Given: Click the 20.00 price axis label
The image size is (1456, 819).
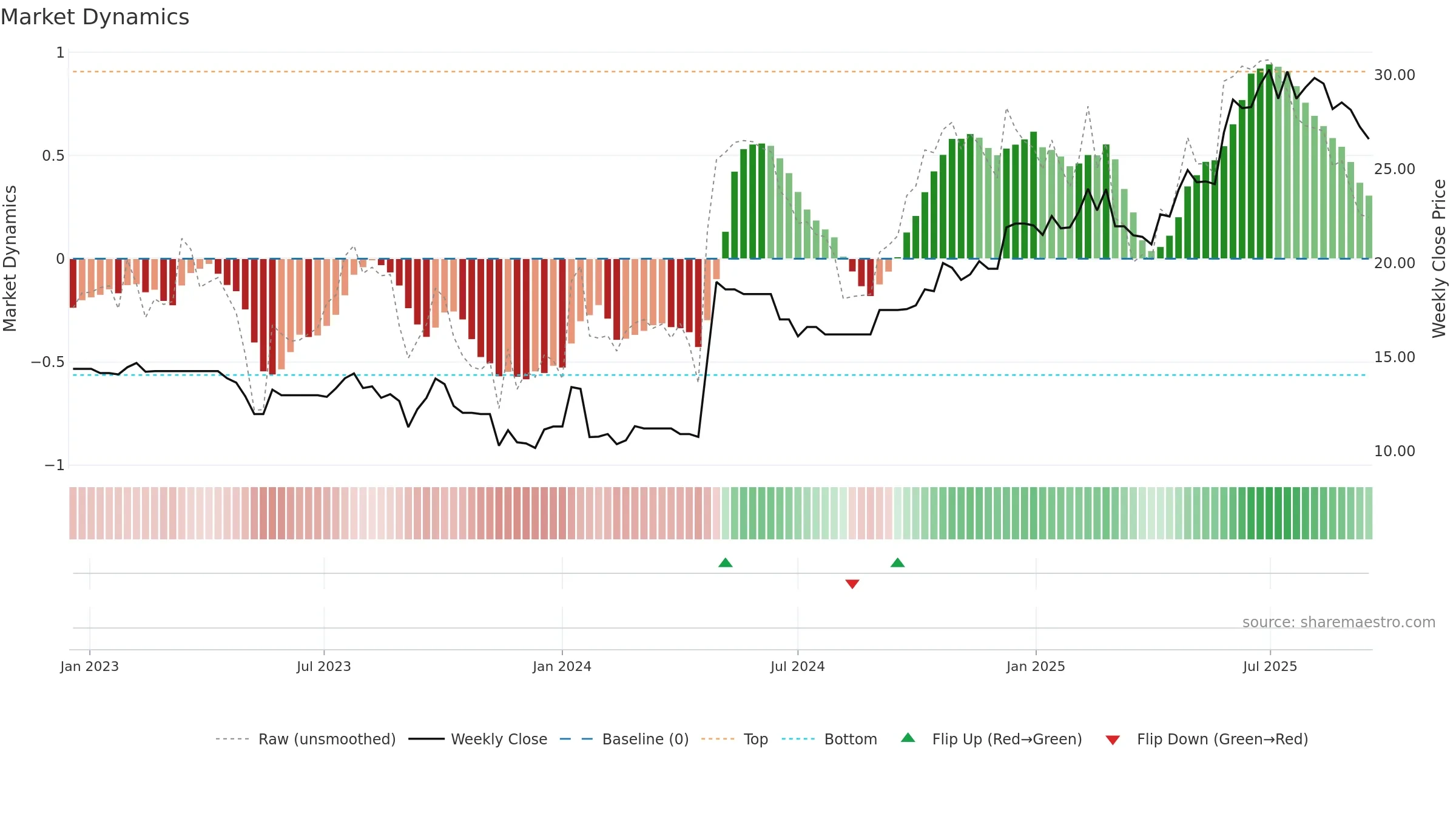Looking at the screenshot, I should pos(1395,263).
